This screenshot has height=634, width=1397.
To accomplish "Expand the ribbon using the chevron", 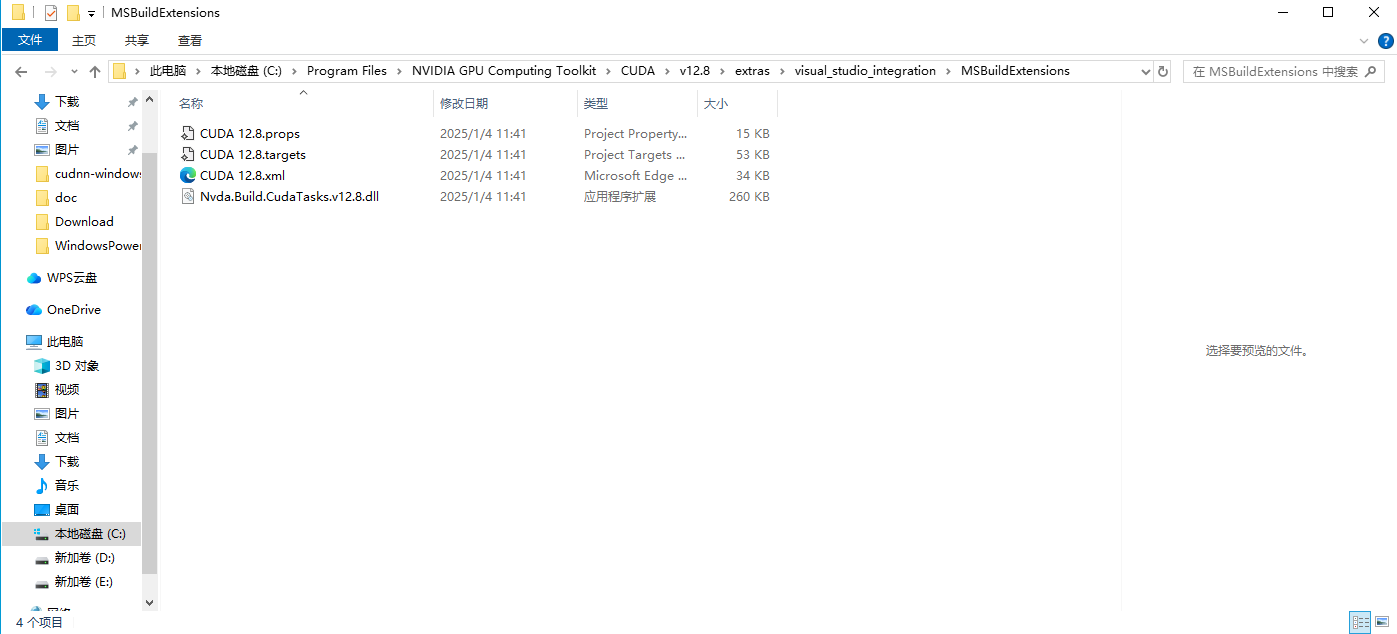I will [1364, 41].
